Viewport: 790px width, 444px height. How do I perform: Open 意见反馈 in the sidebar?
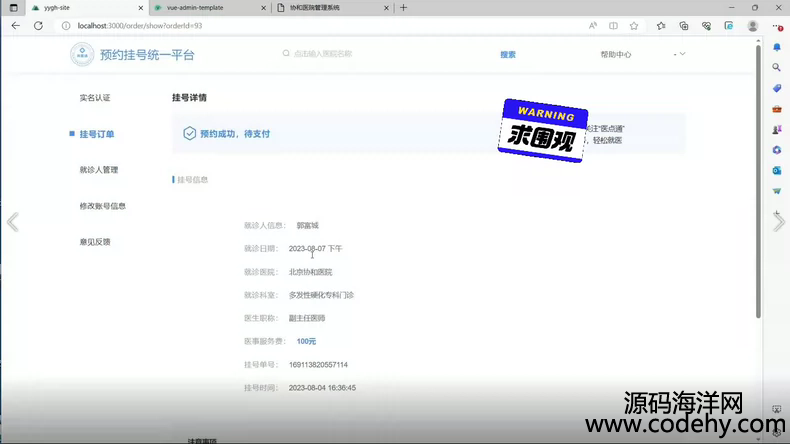pyautogui.click(x=95, y=242)
